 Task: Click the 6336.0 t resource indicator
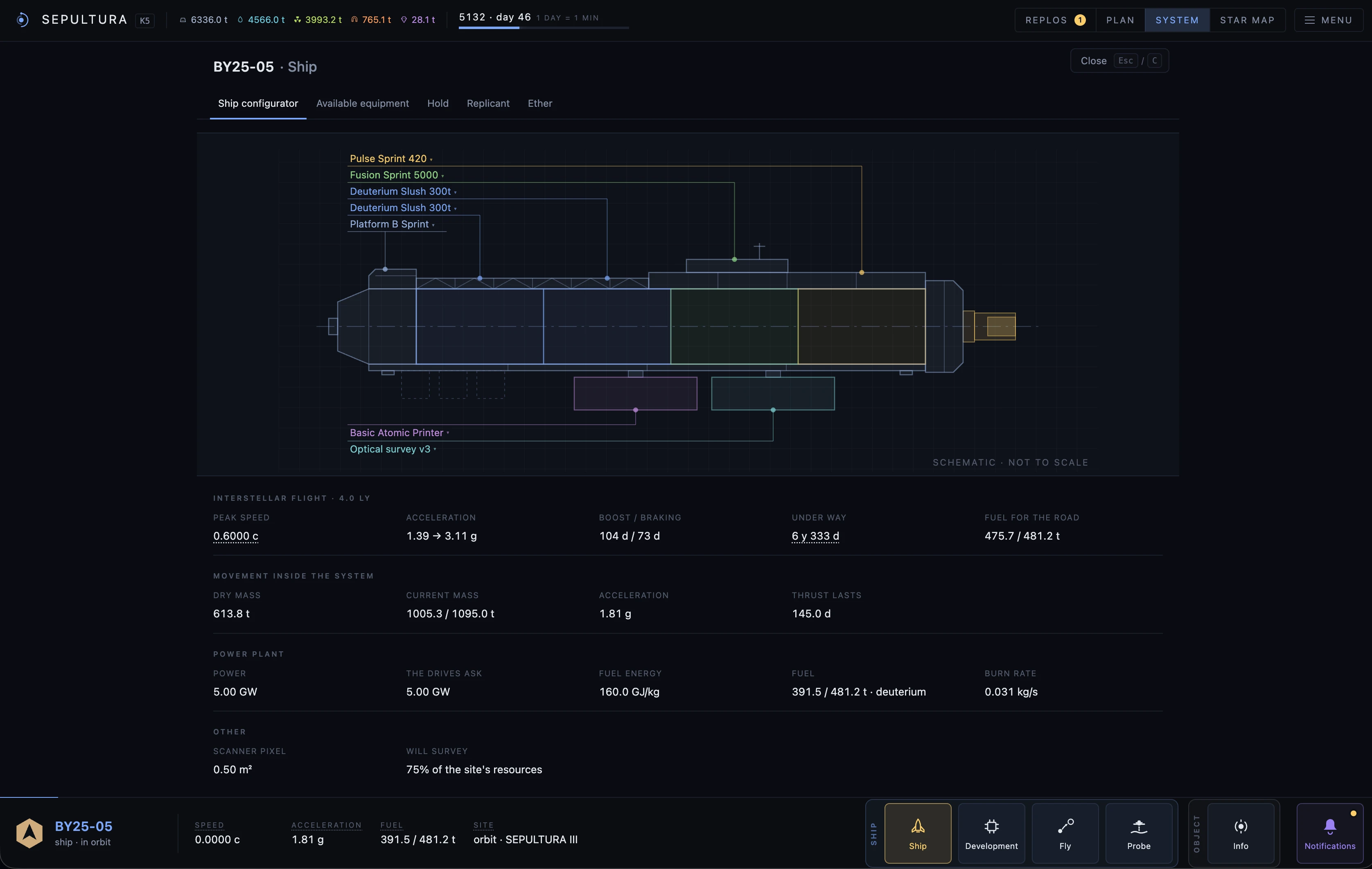point(203,20)
